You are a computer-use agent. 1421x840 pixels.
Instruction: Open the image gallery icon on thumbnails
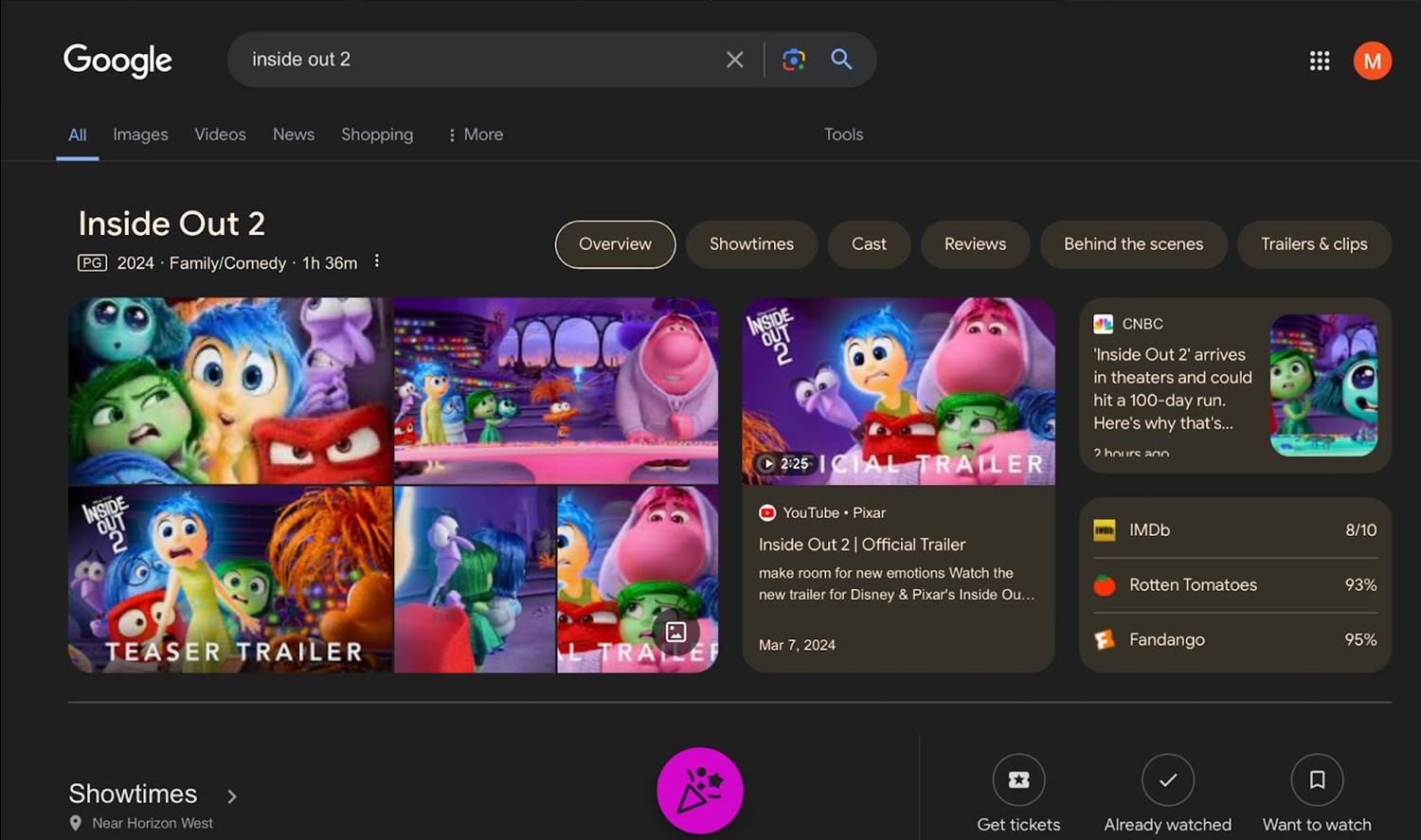click(x=675, y=632)
